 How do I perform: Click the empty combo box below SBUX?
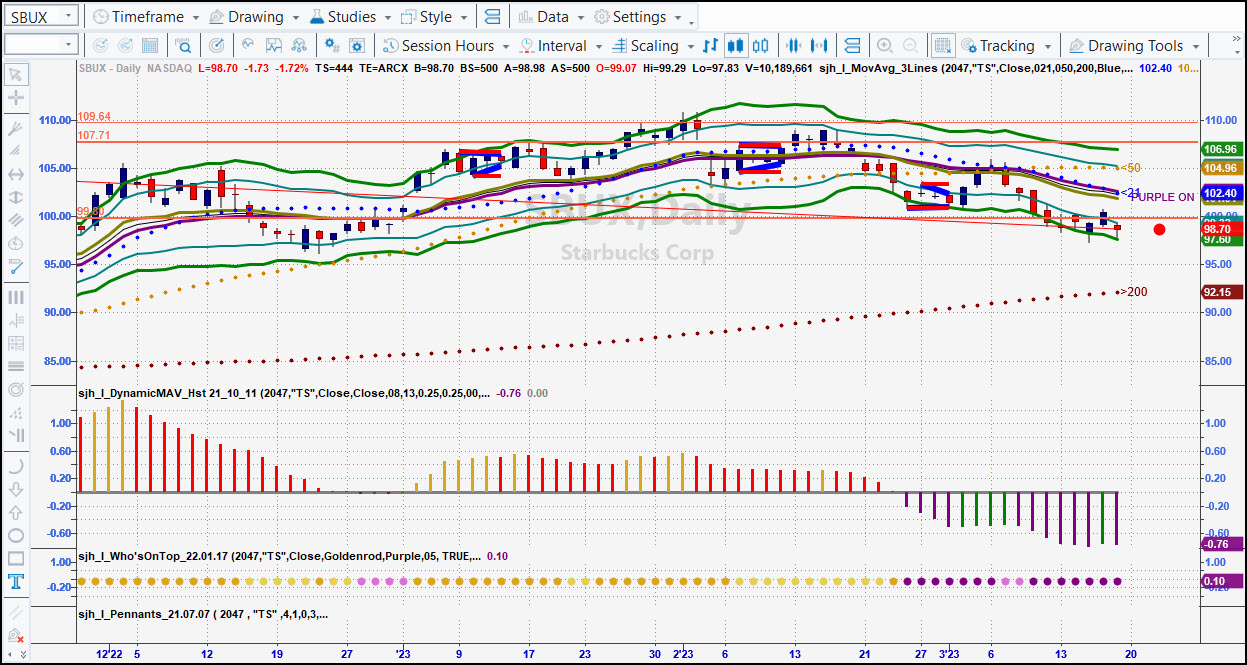40,45
